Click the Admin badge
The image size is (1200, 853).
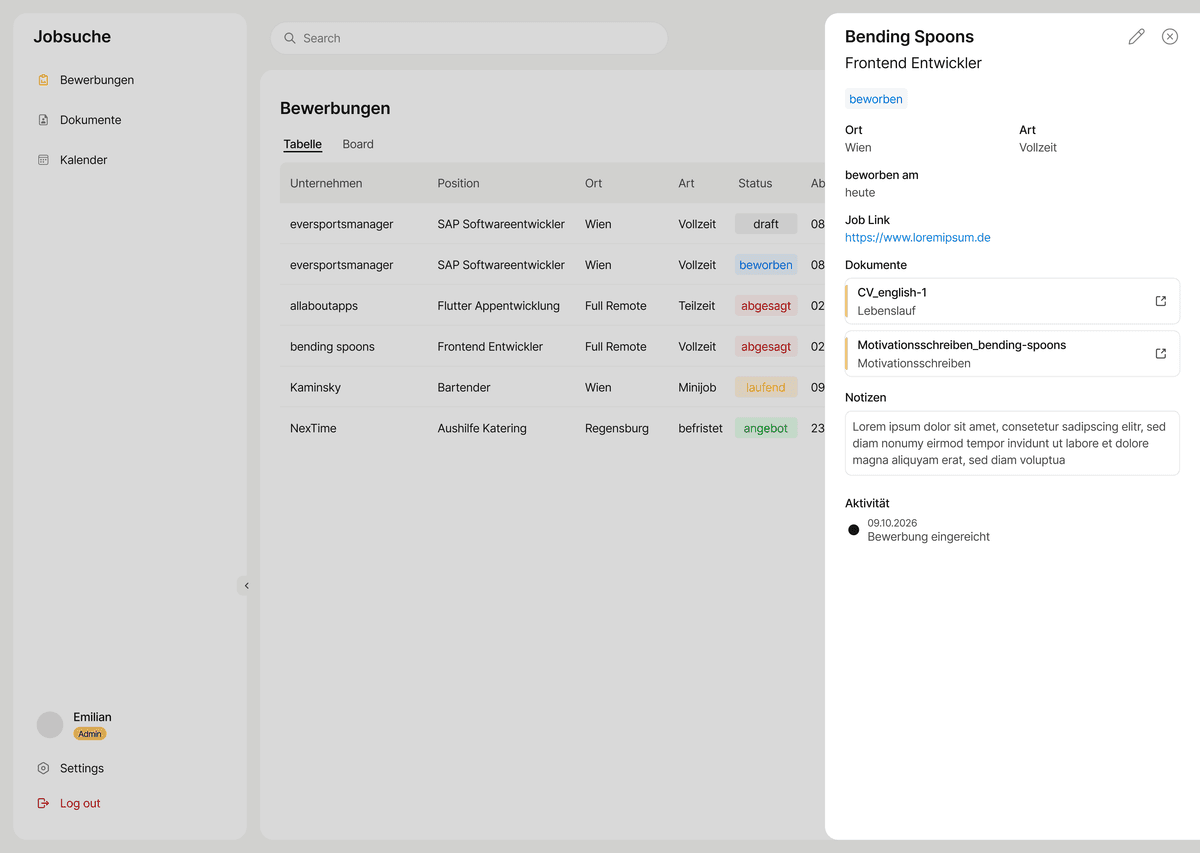click(x=90, y=734)
